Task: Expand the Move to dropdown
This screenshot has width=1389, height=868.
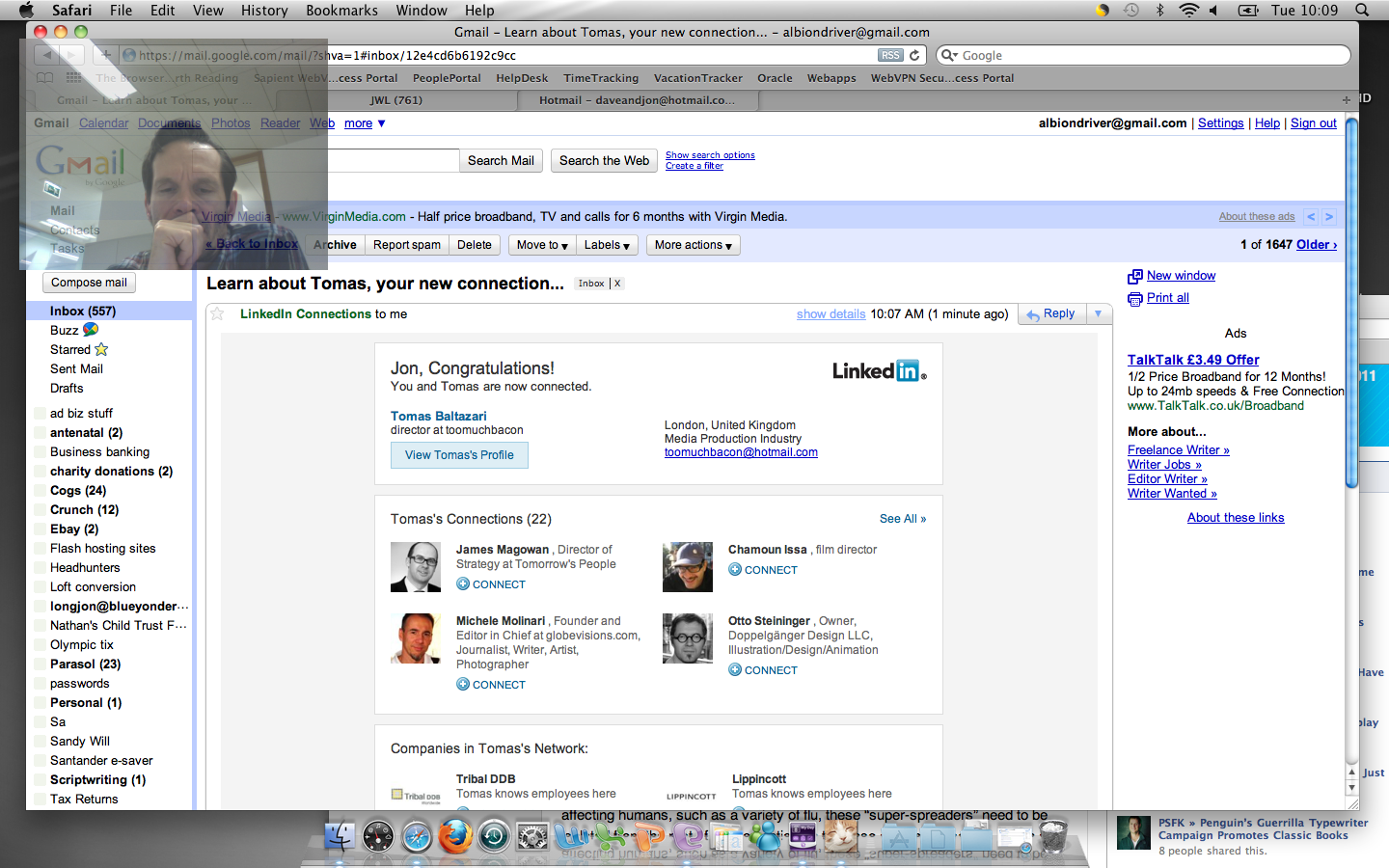Action: pos(541,245)
